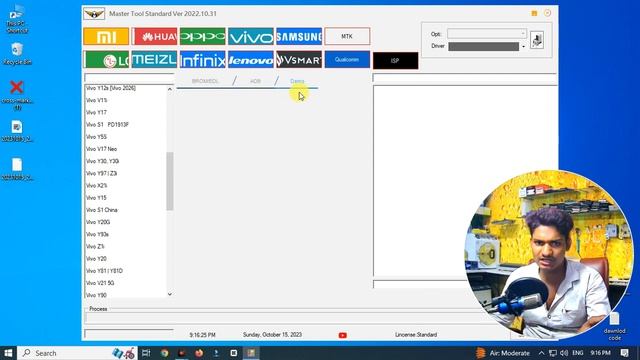Viewport: 640px width, 360px height.
Task: Select Vivo Y90 in model list
Action: pos(96,295)
